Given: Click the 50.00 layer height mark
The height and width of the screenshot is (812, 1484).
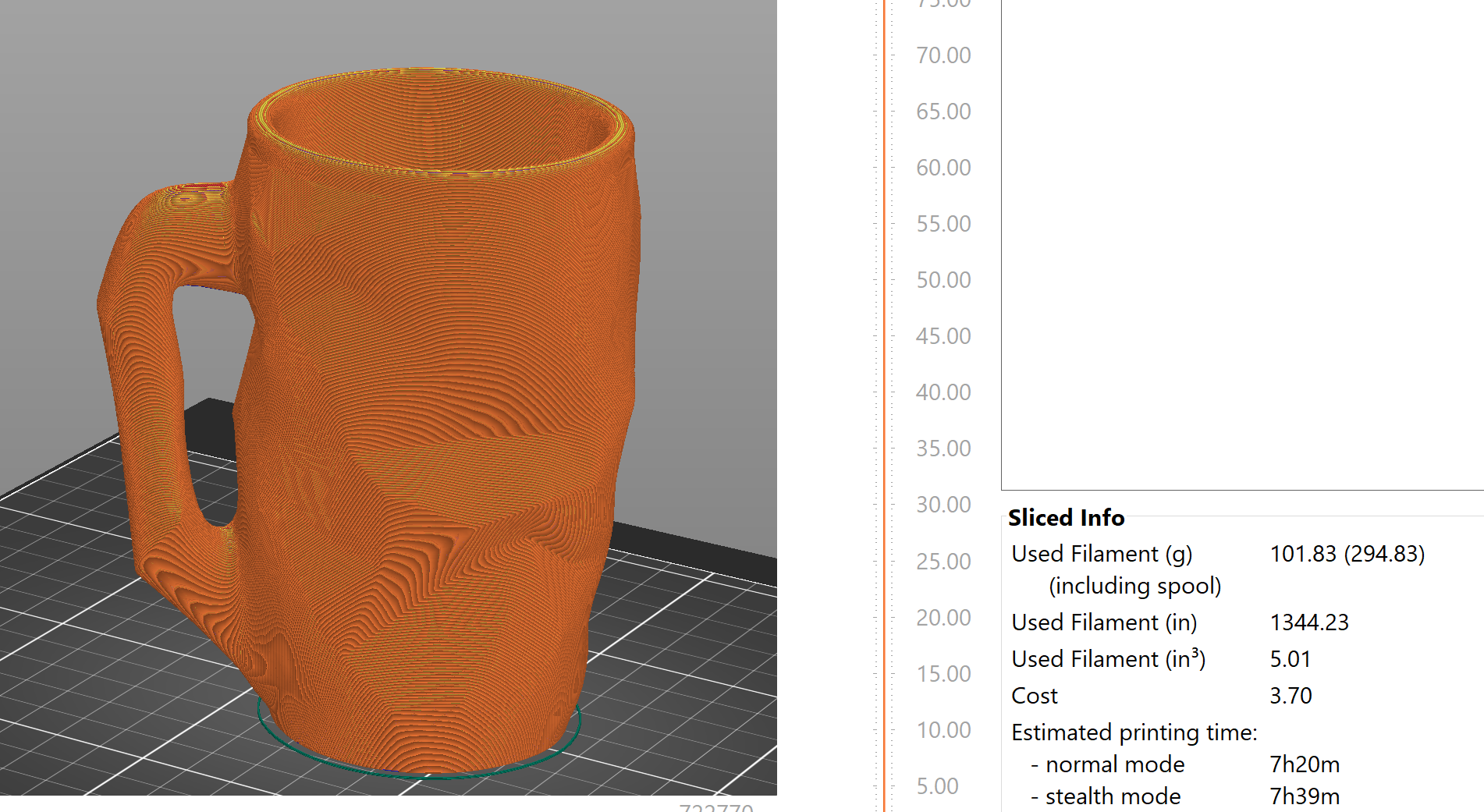Looking at the screenshot, I should click(x=943, y=280).
